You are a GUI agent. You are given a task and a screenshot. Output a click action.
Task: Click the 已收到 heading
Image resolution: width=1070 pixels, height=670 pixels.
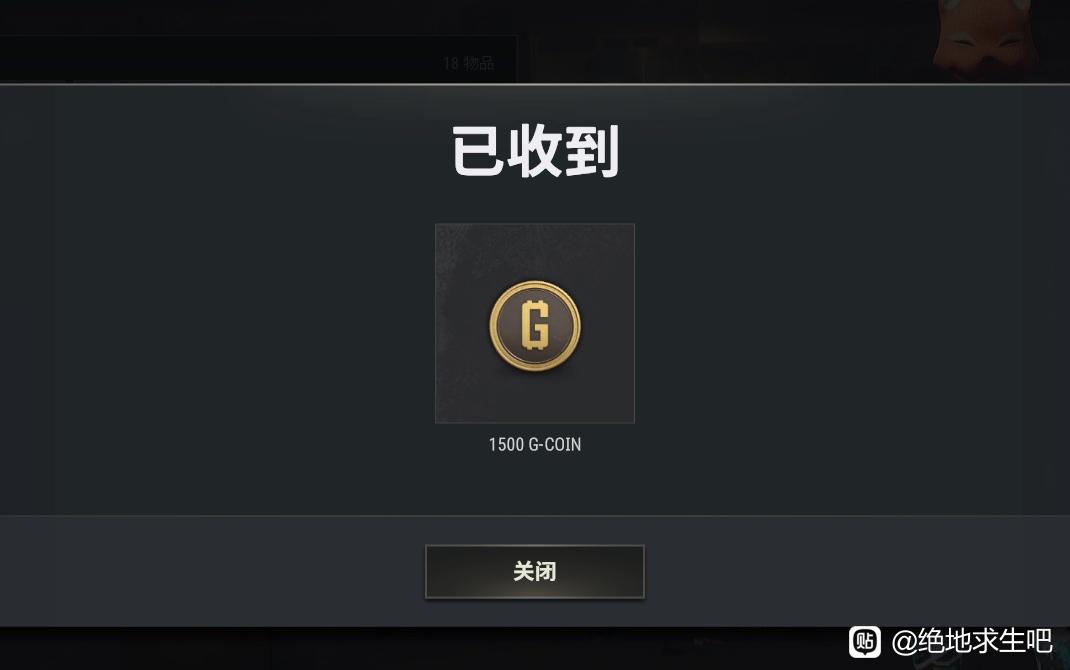[535, 151]
